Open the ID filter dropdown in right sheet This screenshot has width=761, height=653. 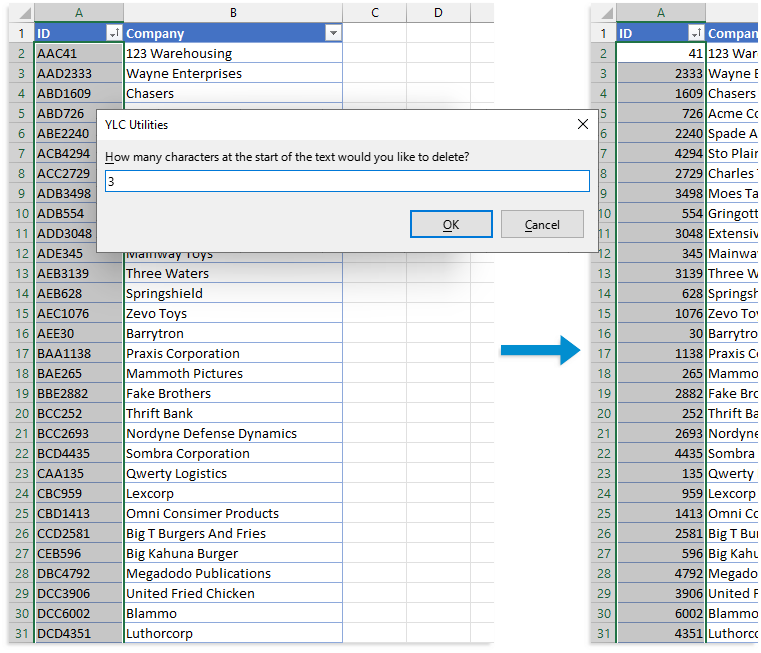(x=696, y=33)
